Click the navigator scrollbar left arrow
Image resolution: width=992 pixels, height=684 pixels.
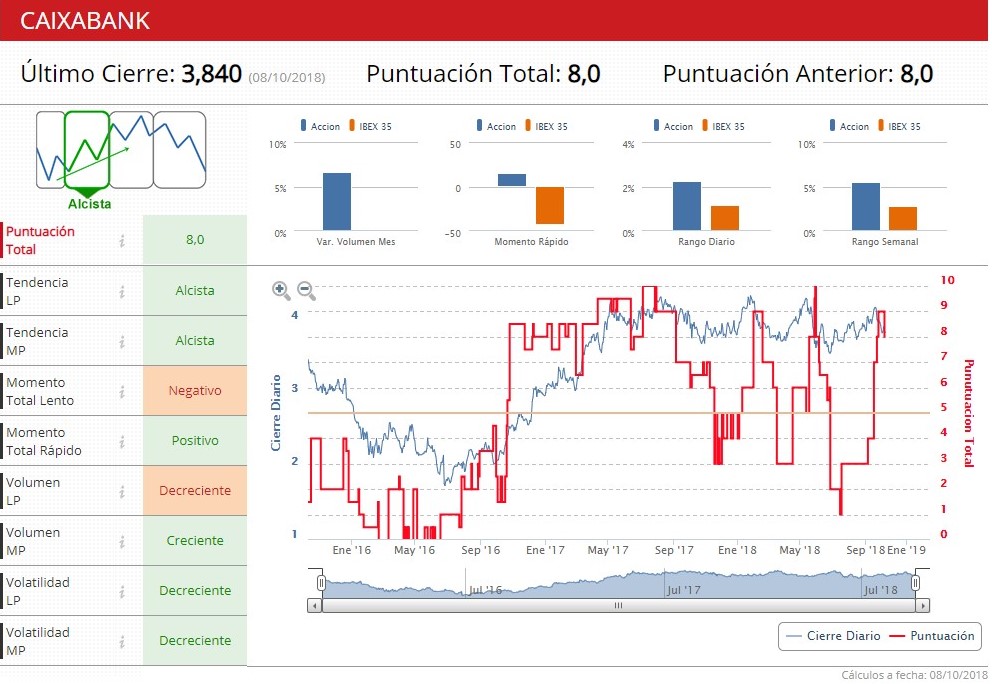314,606
